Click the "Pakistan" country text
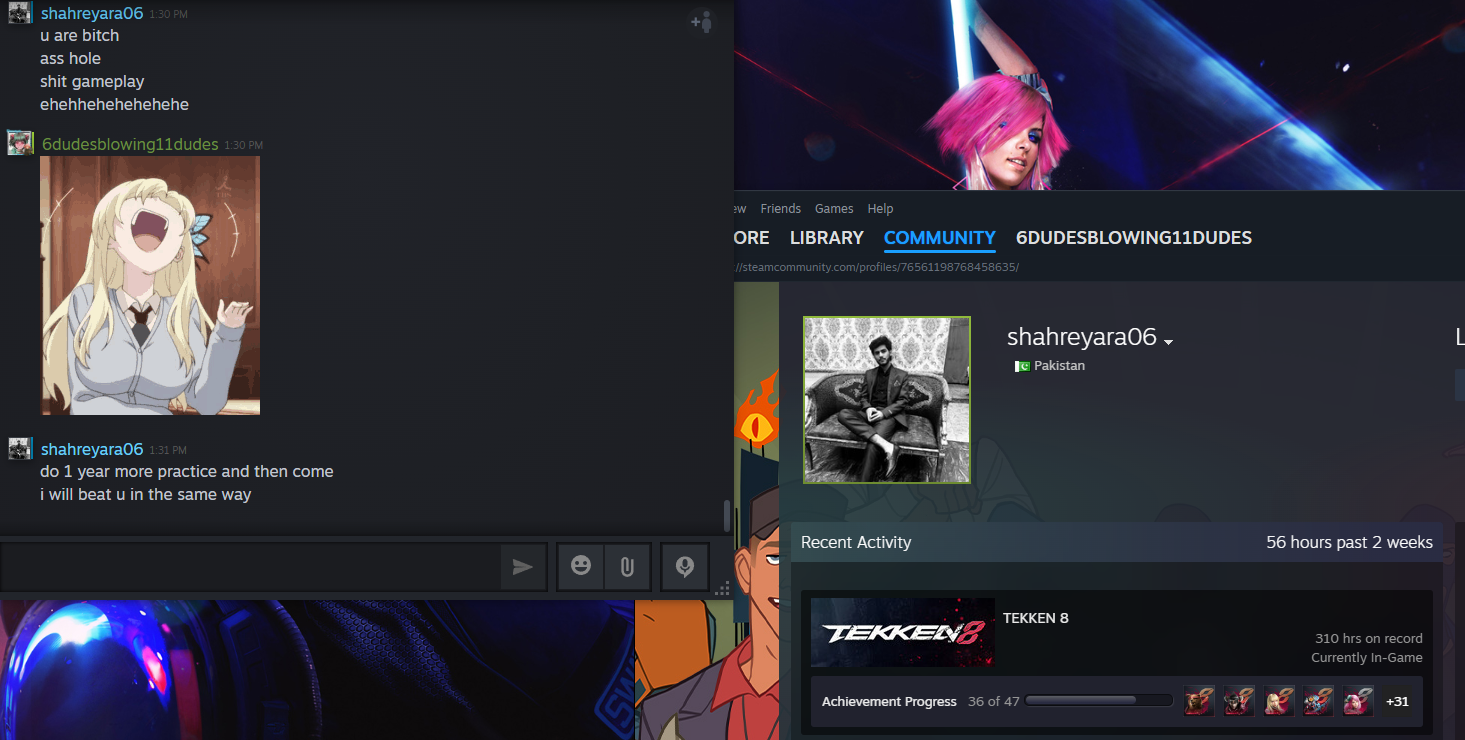Image resolution: width=1465 pixels, height=740 pixels. pyautogui.click(x=1059, y=366)
